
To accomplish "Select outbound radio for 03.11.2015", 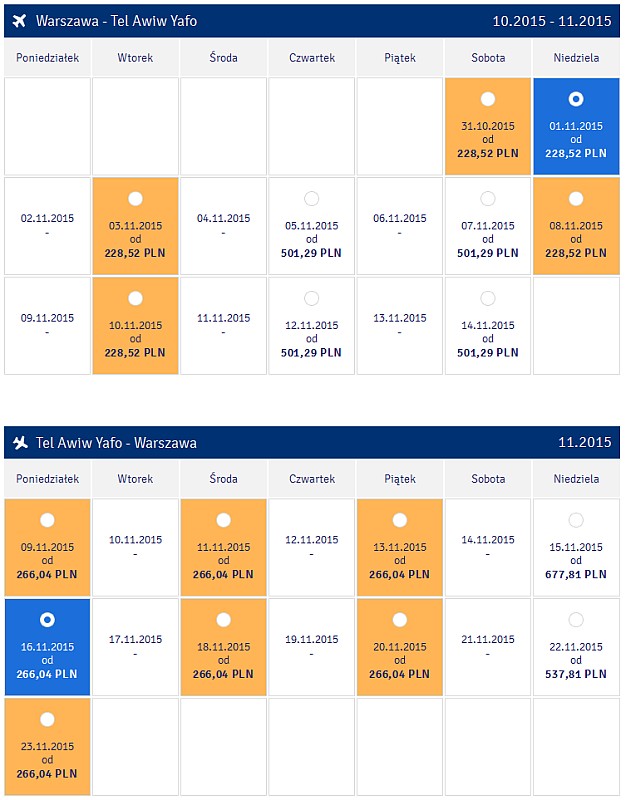I will (x=135, y=198).
